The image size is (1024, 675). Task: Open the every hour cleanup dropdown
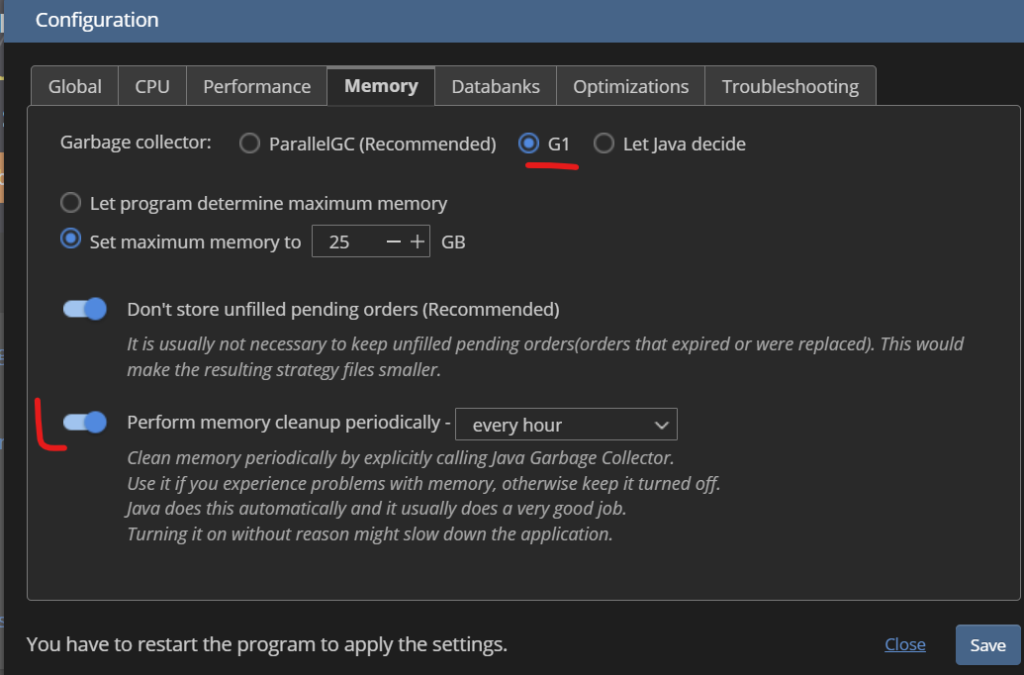pyautogui.click(x=566, y=425)
